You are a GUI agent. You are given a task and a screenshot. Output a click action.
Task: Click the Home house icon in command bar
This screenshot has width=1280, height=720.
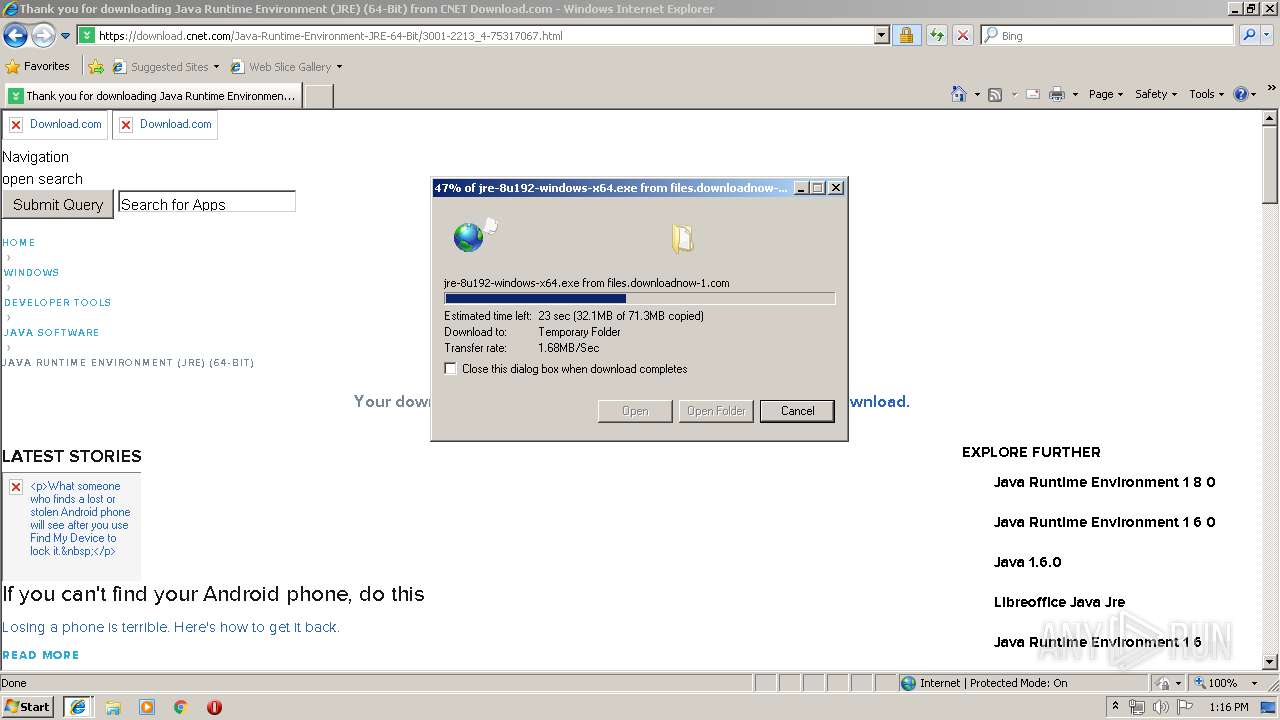coord(959,94)
